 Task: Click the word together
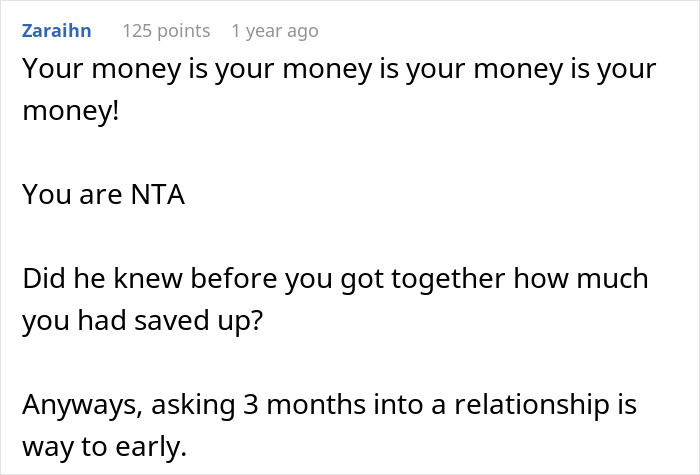(x=448, y=279)
